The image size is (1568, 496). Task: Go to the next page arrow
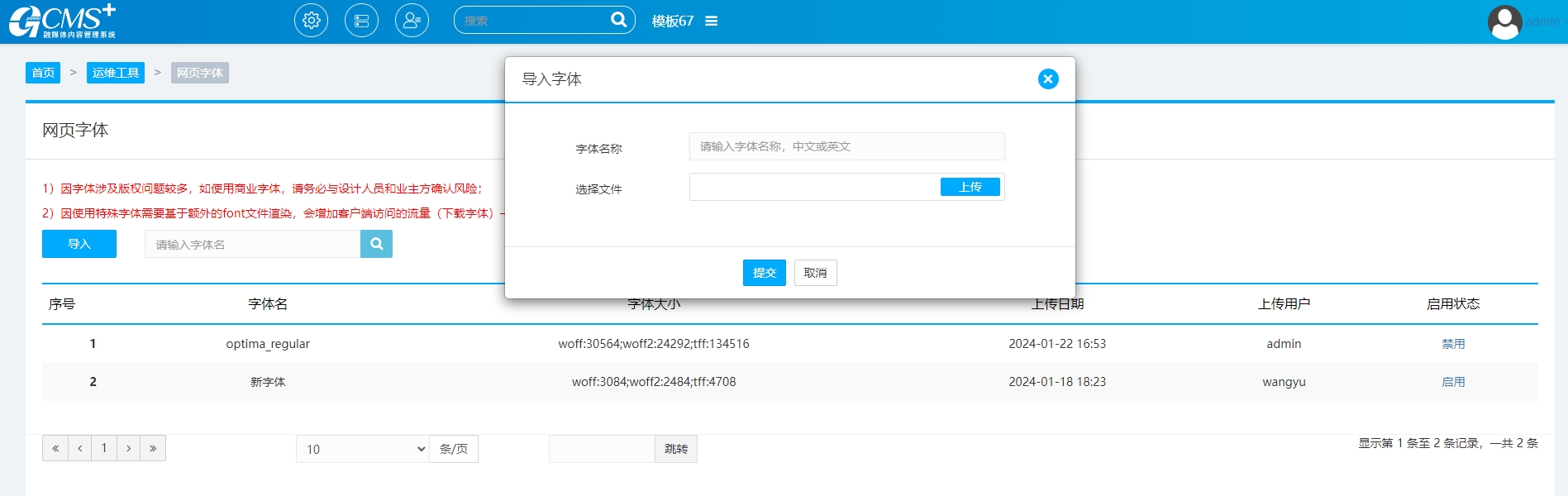coord(128,448)
